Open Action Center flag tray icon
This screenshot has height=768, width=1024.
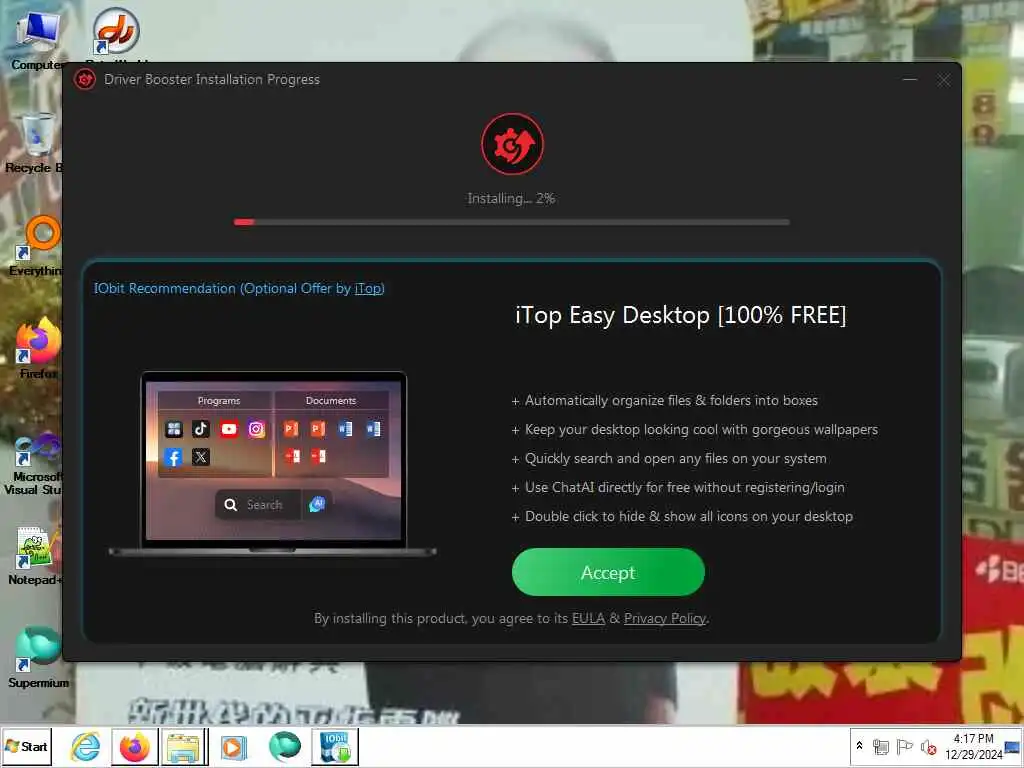pos(904,746)
